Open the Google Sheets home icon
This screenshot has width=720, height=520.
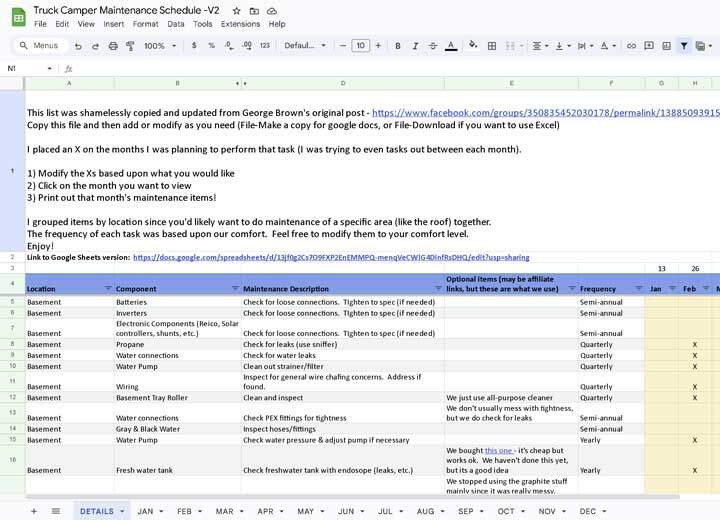click(18, 17)
